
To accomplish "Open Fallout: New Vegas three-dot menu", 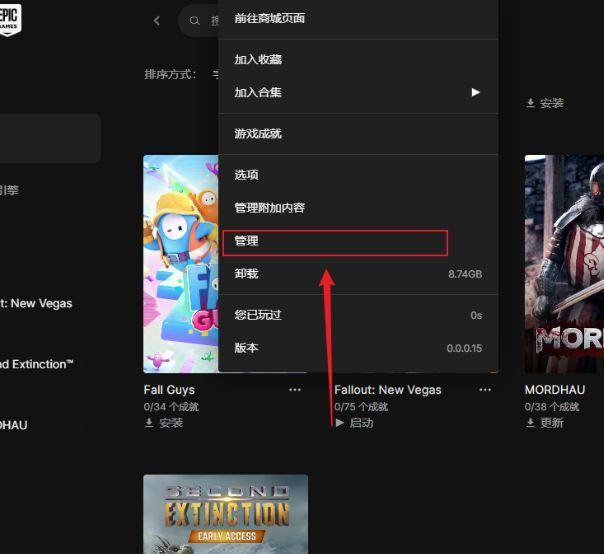I will coord(485,390).
